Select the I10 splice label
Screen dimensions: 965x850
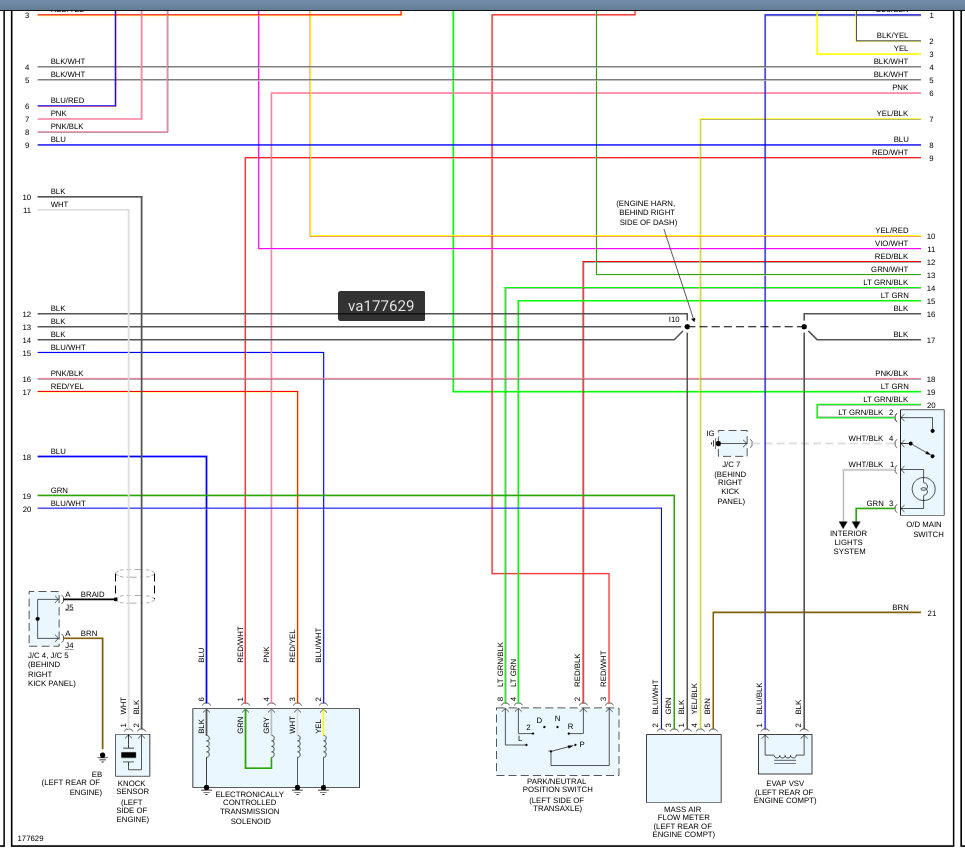click(x=674, y=319)
